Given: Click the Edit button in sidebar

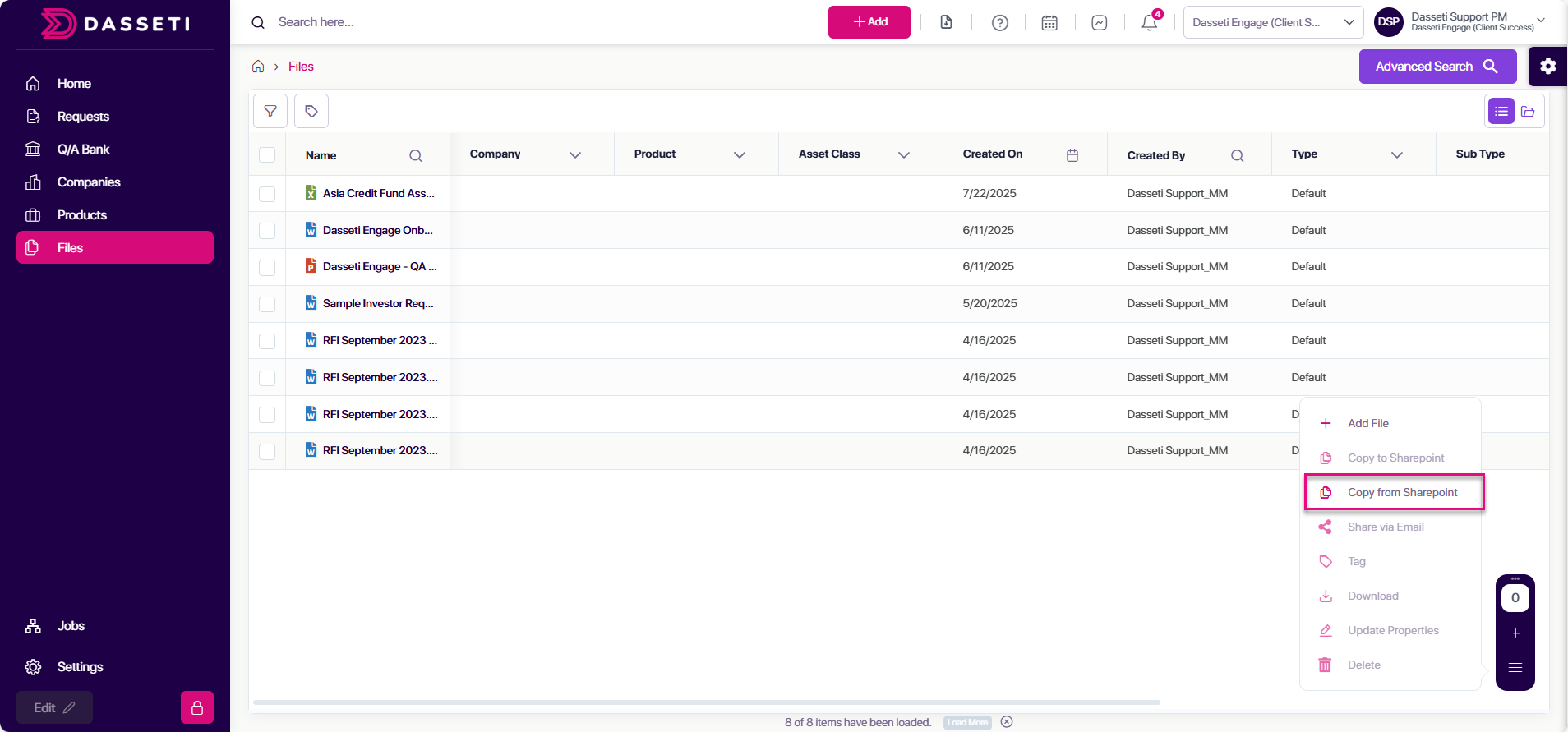Looking at the screenshot, I should (x=54, y=707).
